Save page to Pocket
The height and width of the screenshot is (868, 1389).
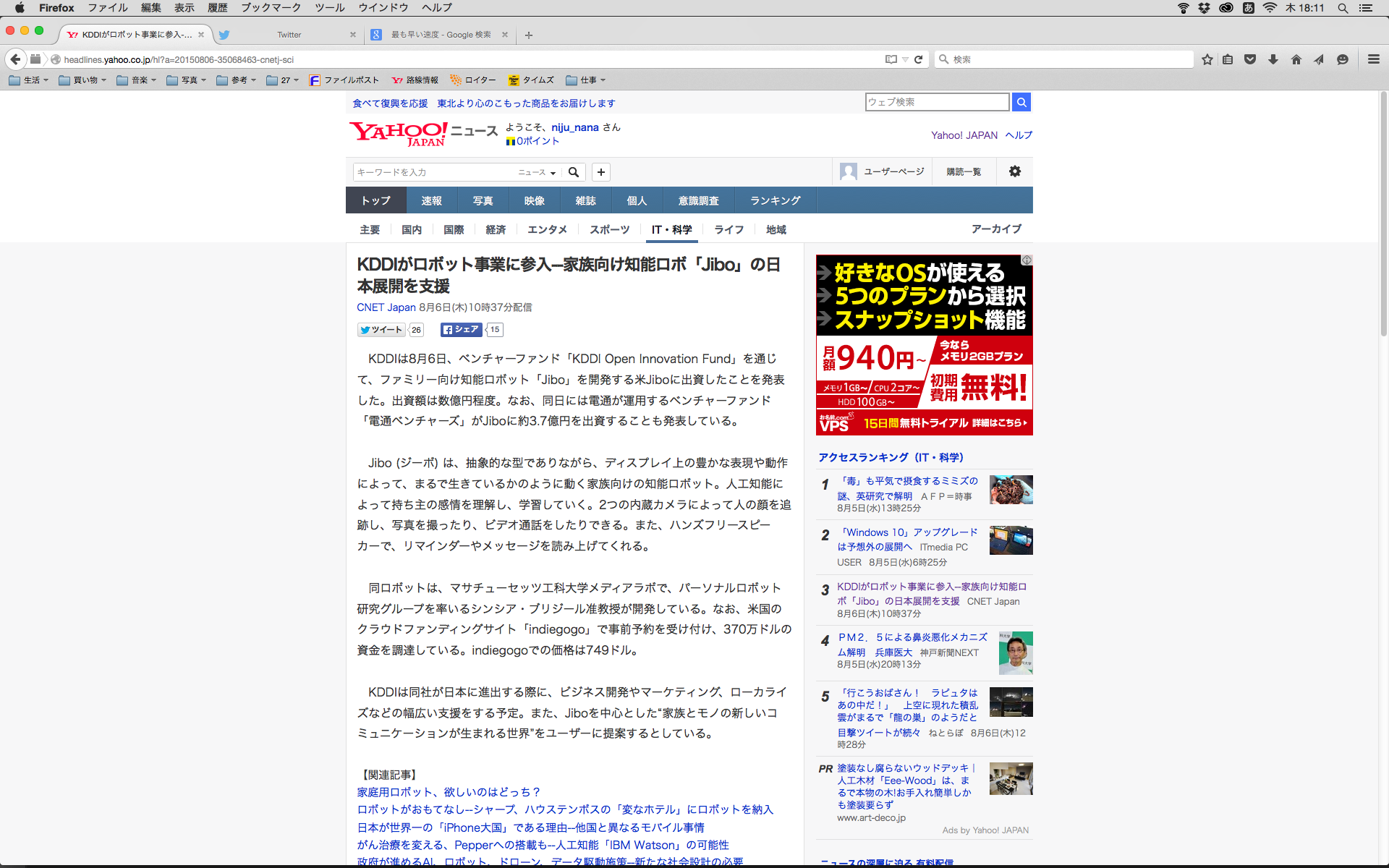[1250, 59]
